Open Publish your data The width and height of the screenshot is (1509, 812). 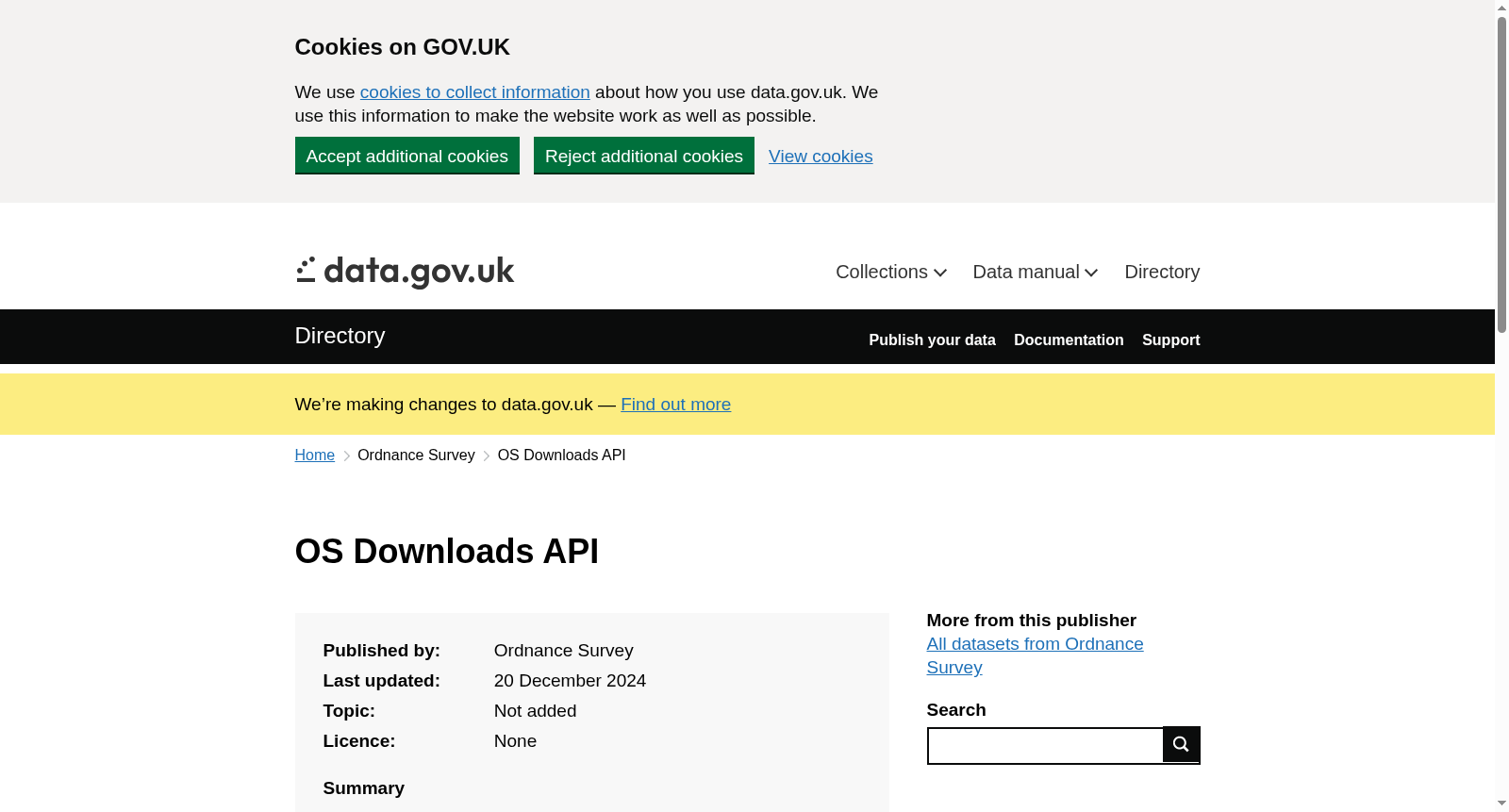point(932,340)
